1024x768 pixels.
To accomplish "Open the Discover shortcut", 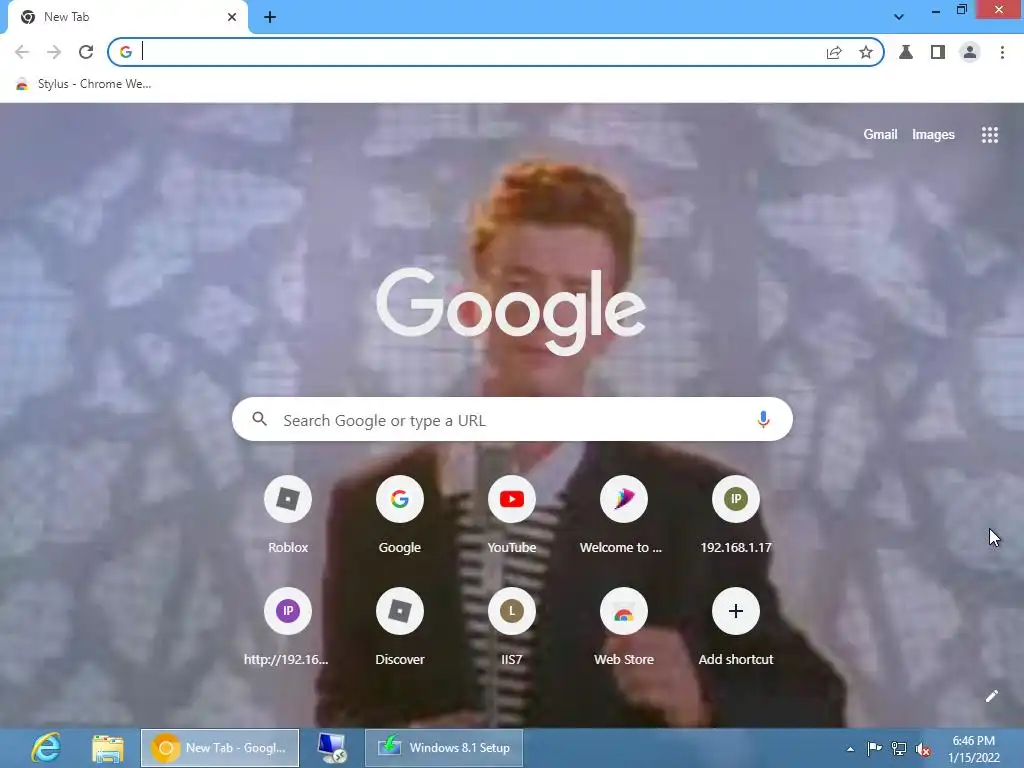I will [400, 628].
